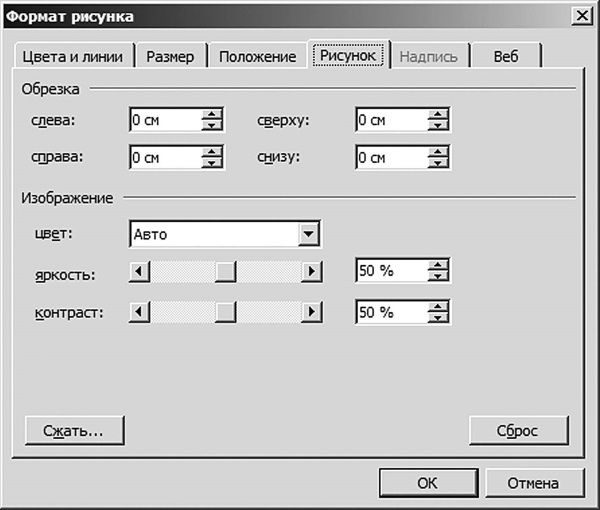Go to the Веб tab

pyautogui.click(x=506, y=56)
